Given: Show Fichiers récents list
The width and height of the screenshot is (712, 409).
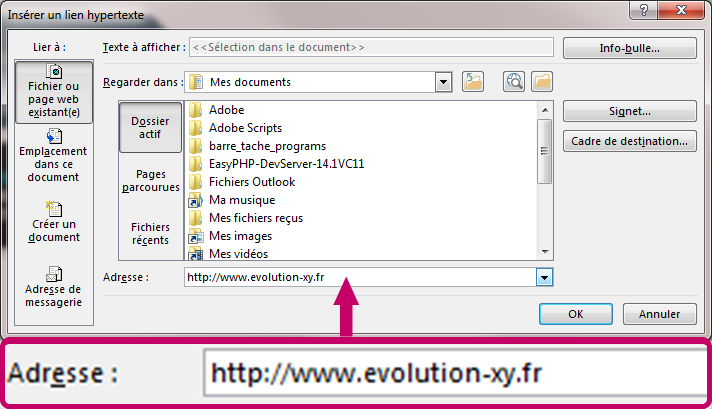Looking at the screenshot, I should click(150, 234).
